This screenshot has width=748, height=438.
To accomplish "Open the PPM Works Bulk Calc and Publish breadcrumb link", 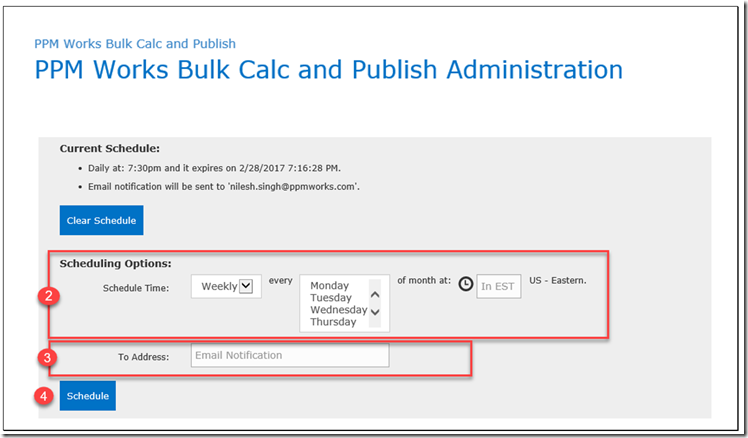I will pyautogui.click(x=135, y=44).
